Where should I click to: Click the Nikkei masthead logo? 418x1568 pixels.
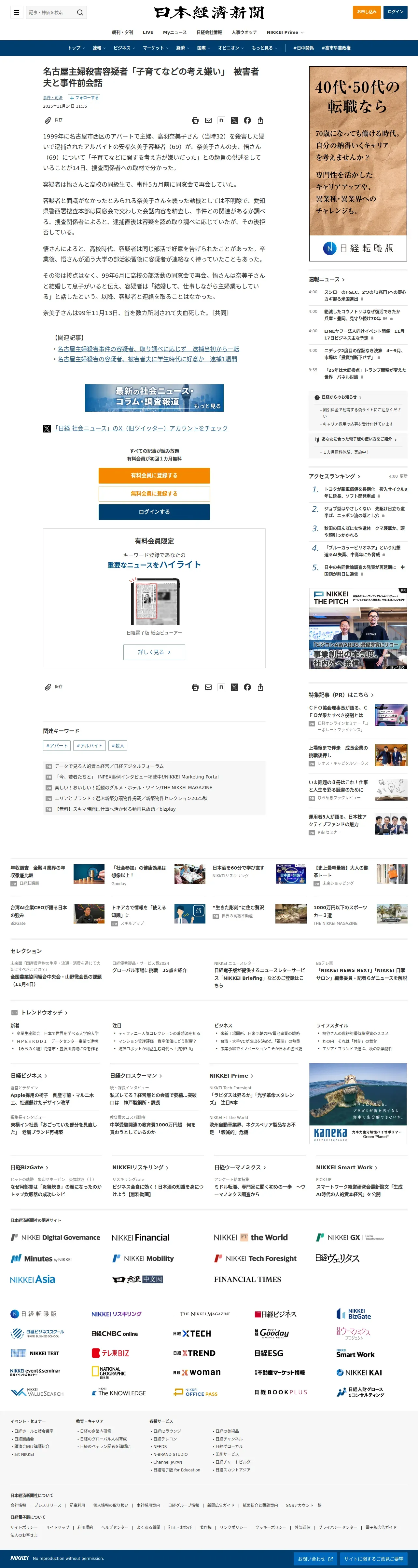point(209,12)
